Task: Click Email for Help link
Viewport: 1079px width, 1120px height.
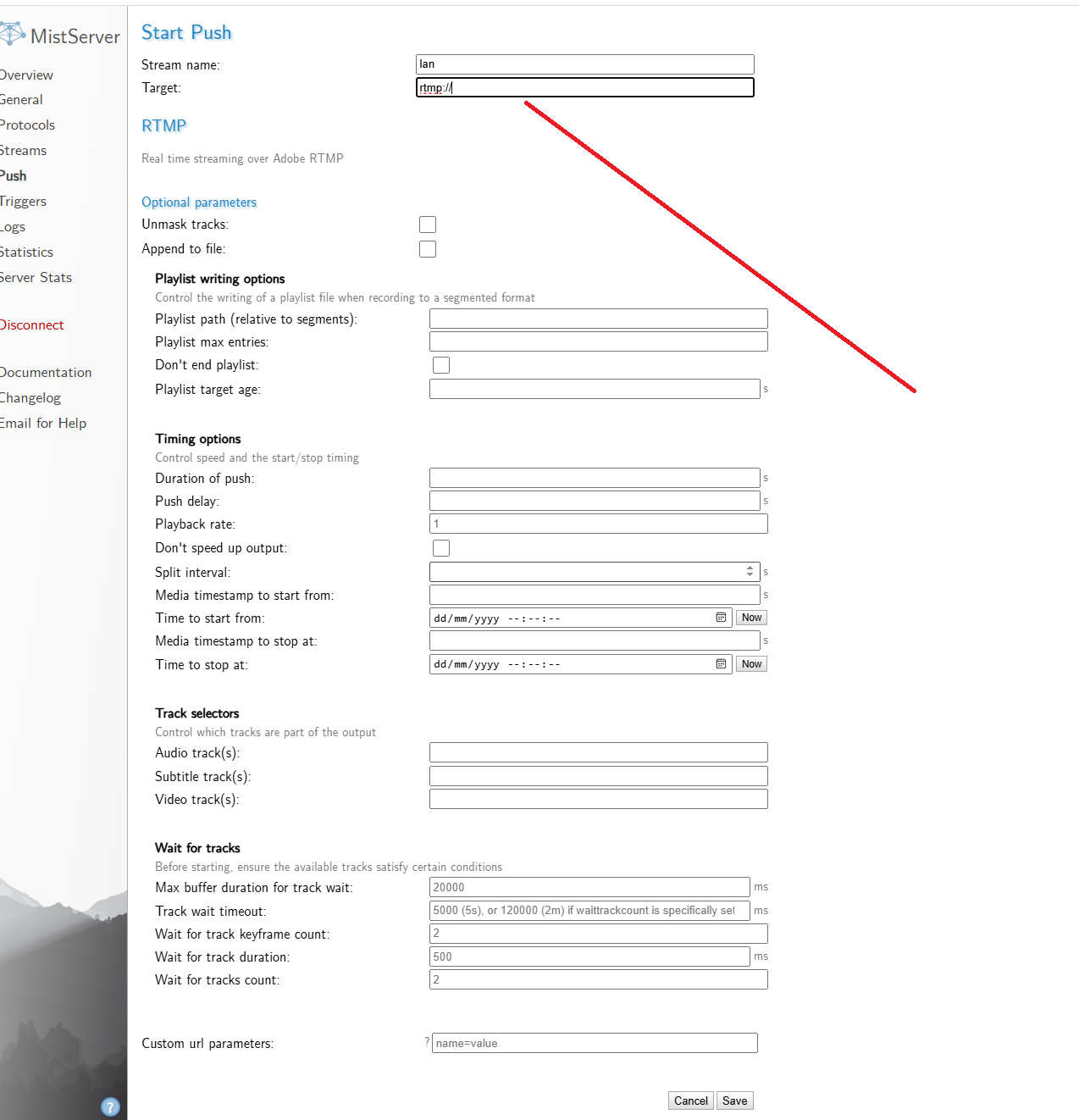Action: [x=43, y=424]
